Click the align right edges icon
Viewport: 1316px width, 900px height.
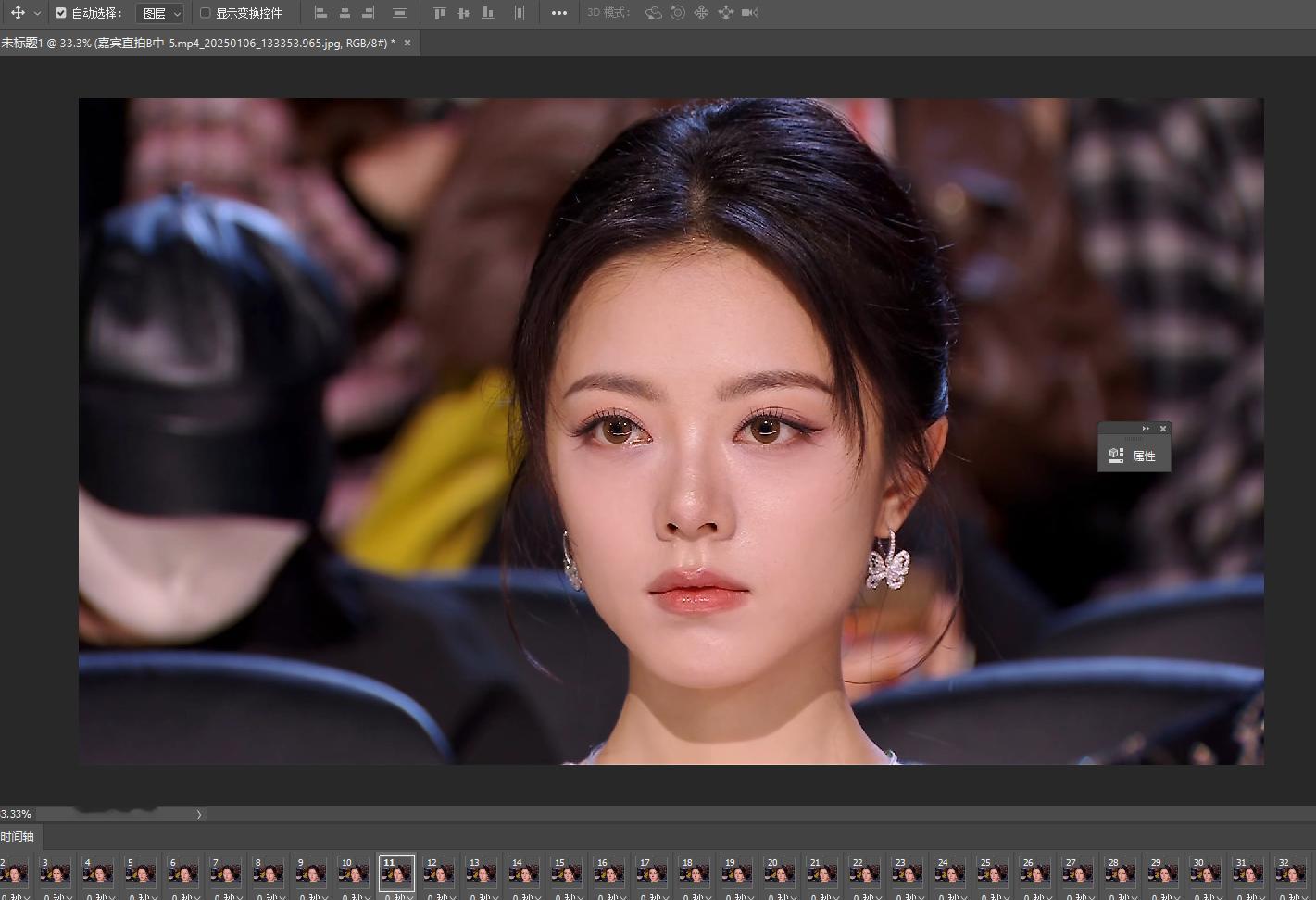[x=369, y=13]
